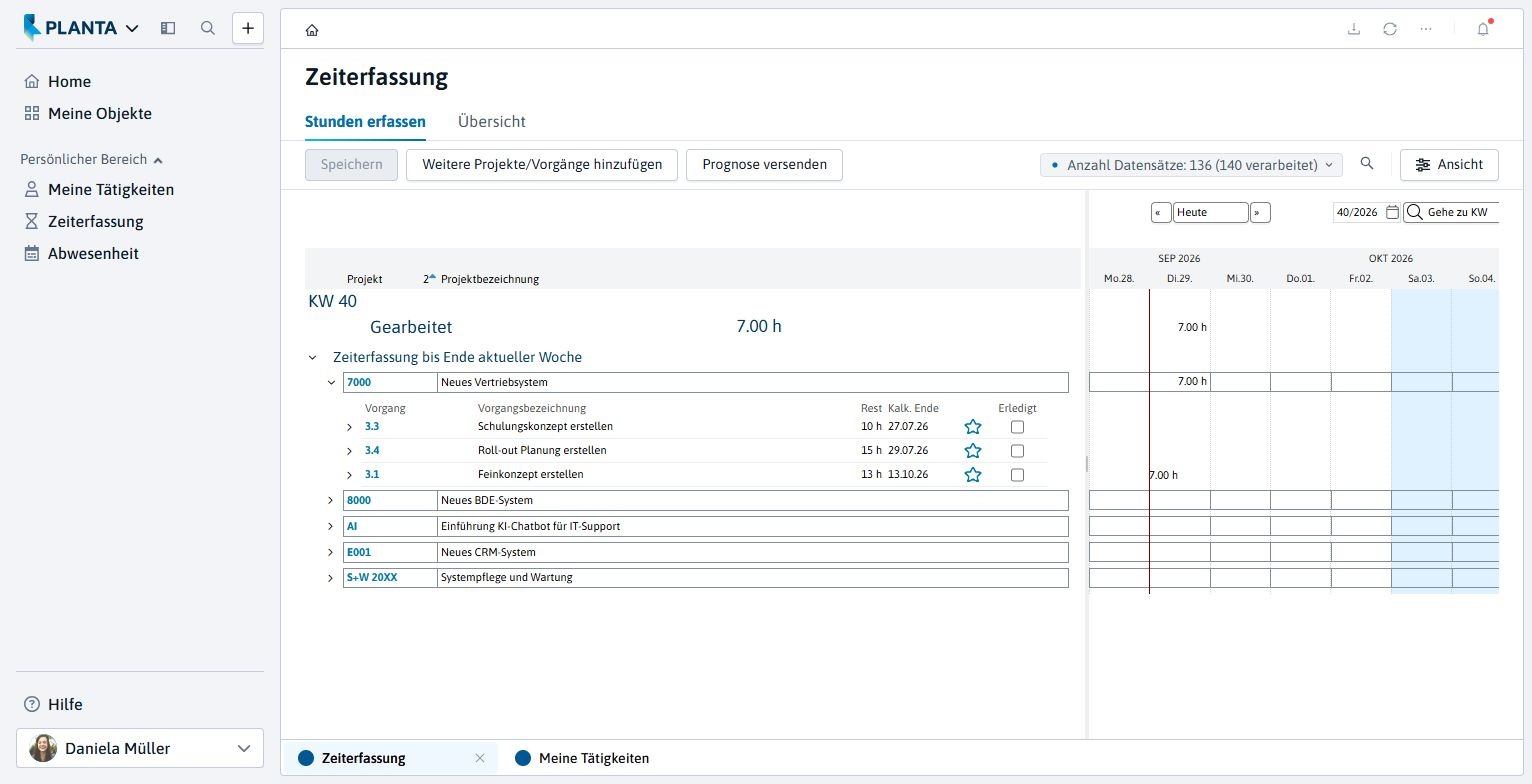Image resolution: width=1532 pixels, height=784 pixels.
Task: Jump to previous week with « button
Action: click(1161, 212)
